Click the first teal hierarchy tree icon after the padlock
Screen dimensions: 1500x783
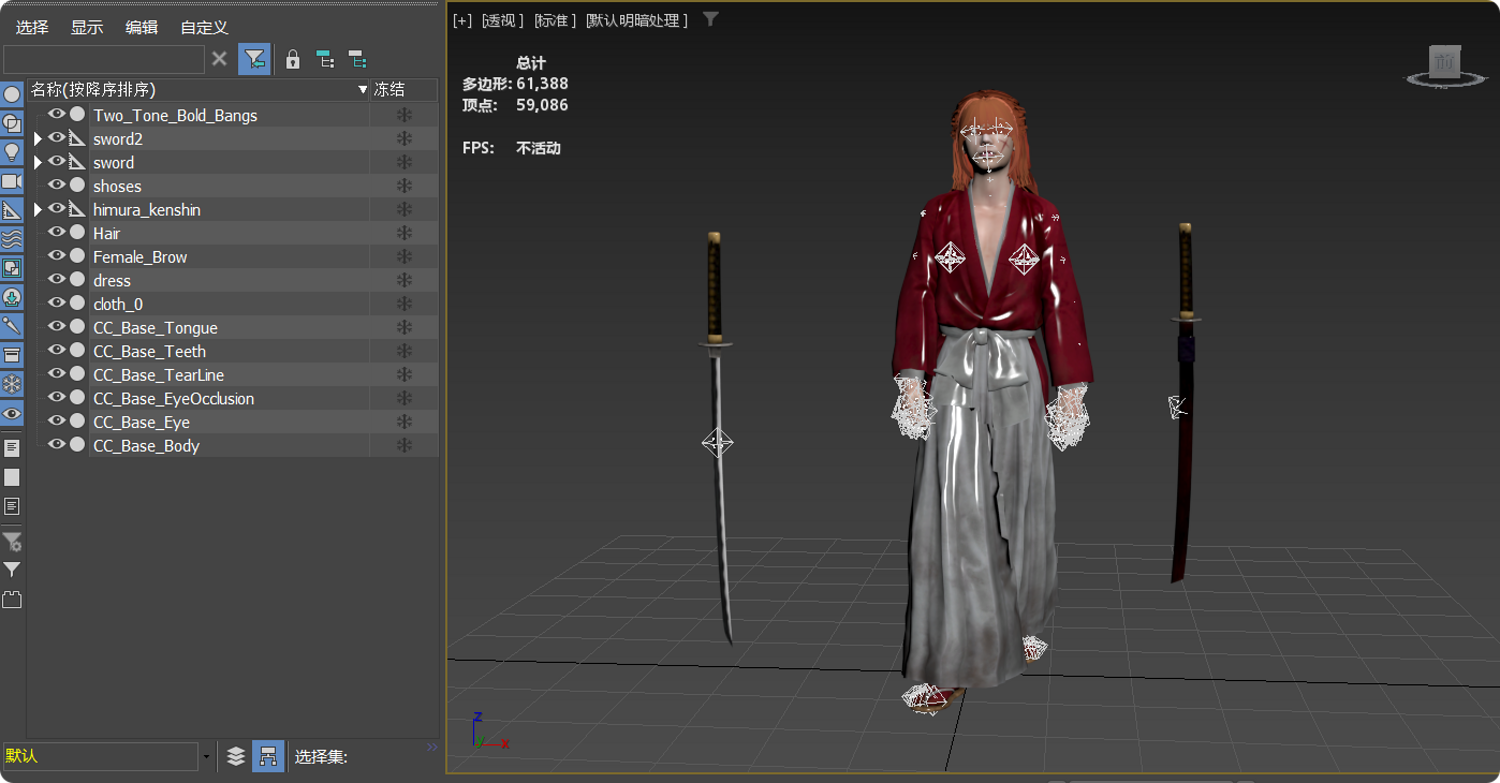(x=325, y=59)
